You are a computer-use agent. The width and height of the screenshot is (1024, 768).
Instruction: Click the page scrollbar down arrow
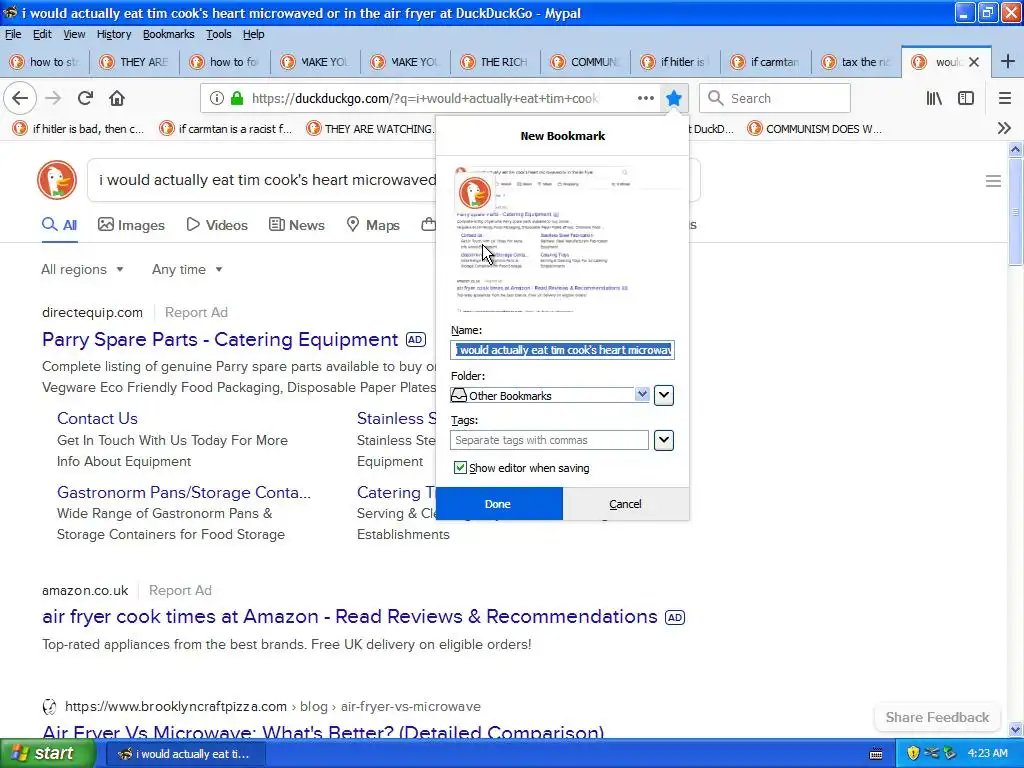(1016, 729)
